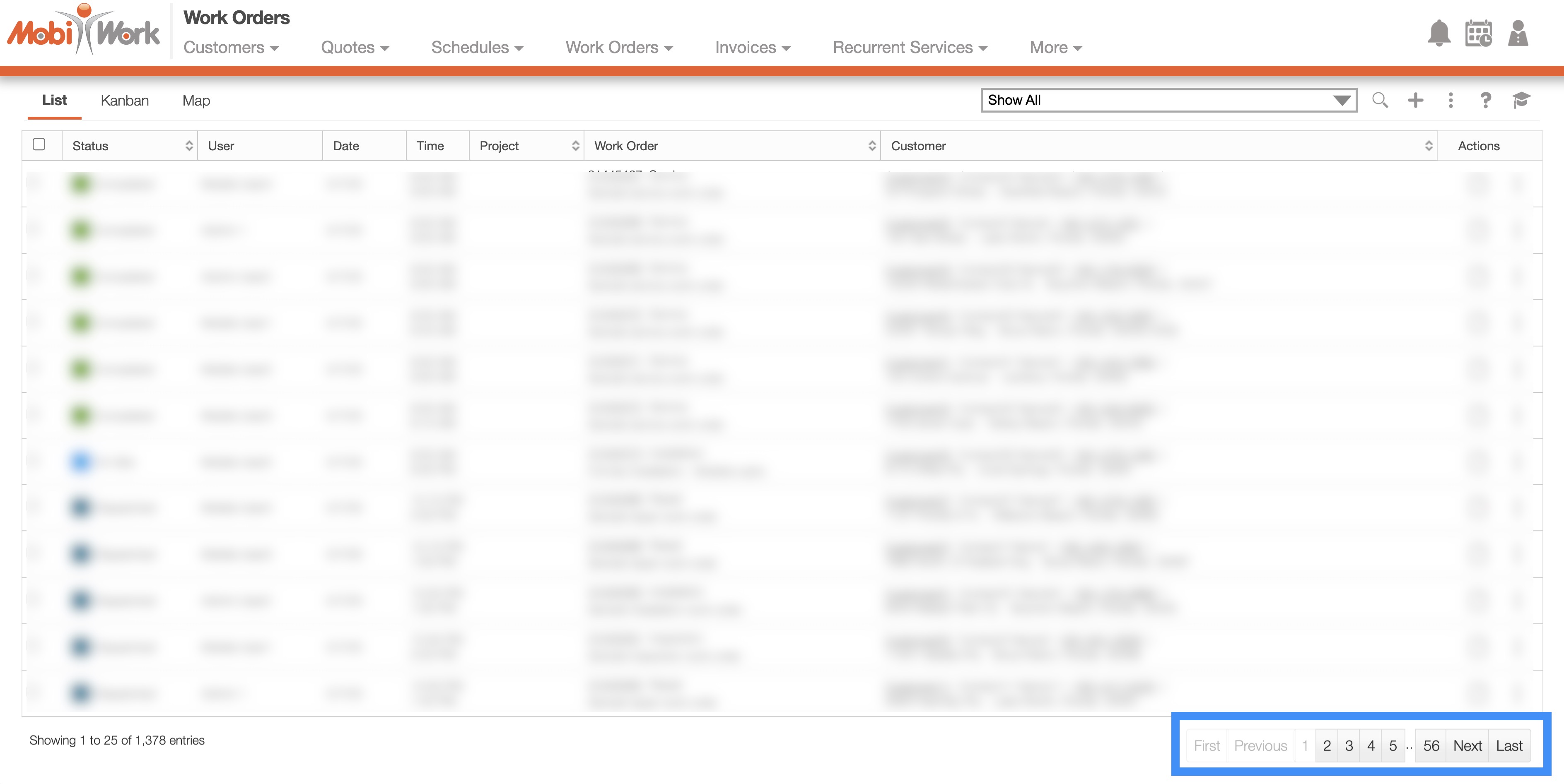Open the Customers menu dropdown
Screen dimensions: 1564x784
point(231,47)
